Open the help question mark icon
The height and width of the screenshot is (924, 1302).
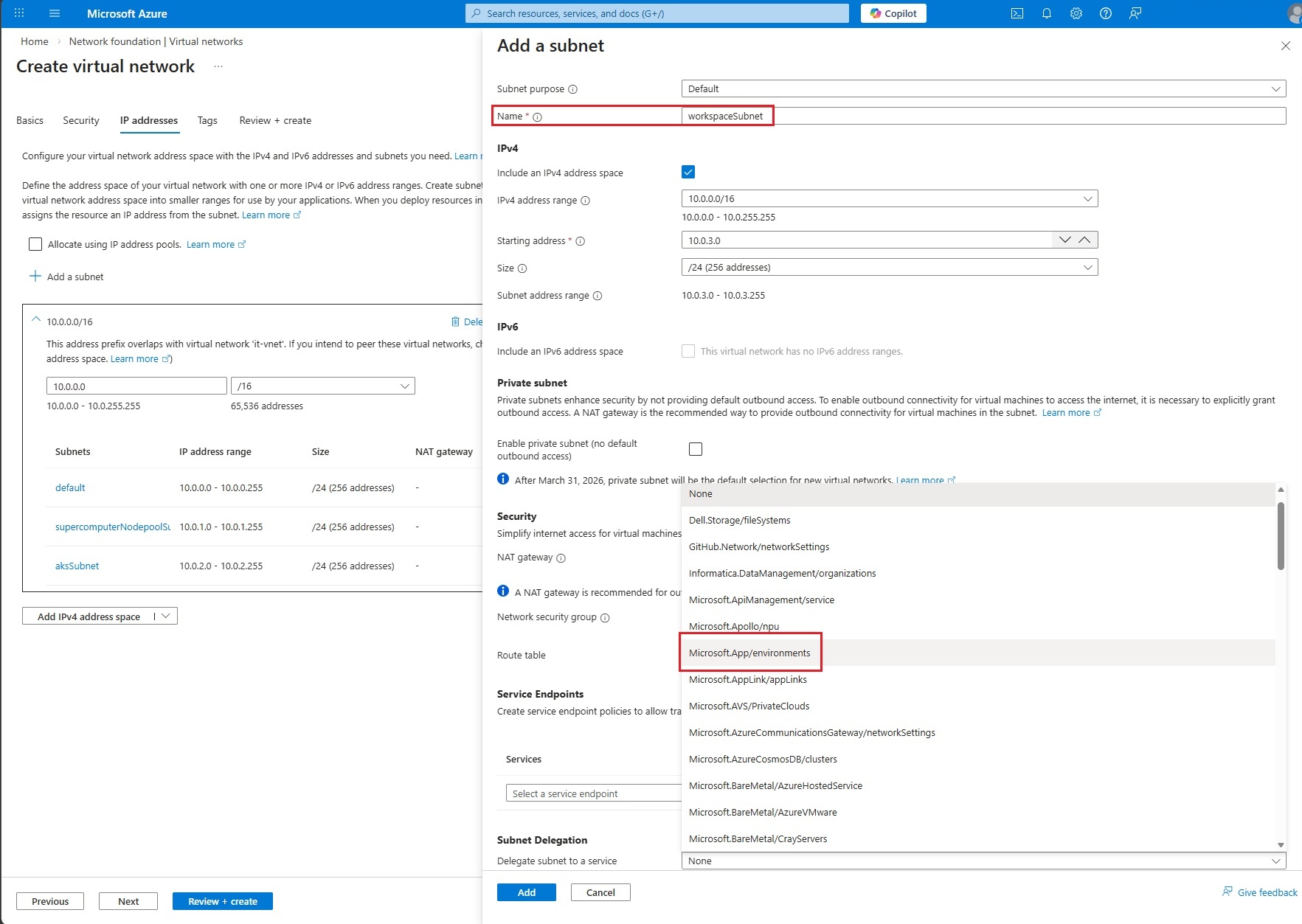pos(1106,13)
